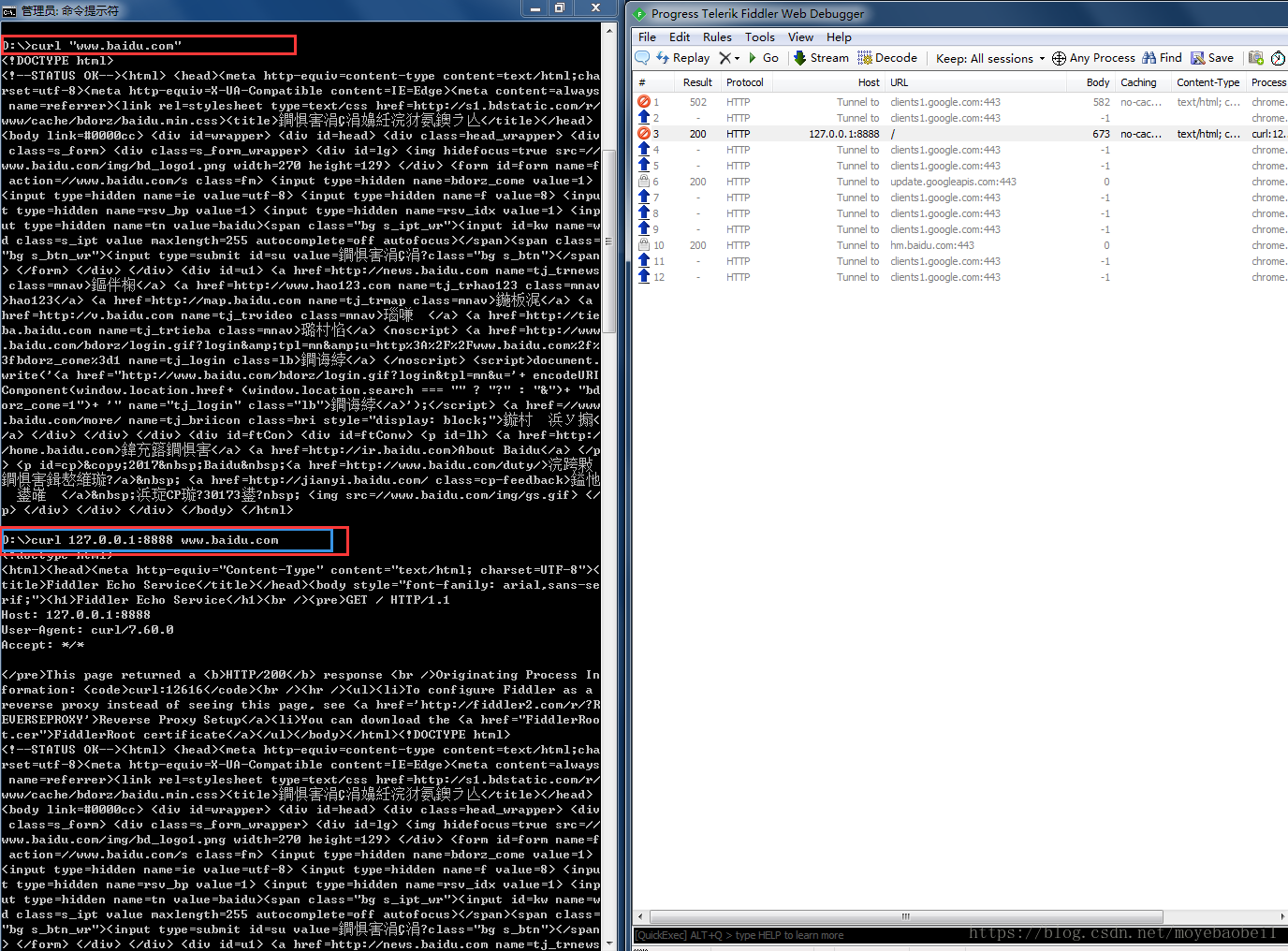Click the Fiddler app icon in title bar

639,14
